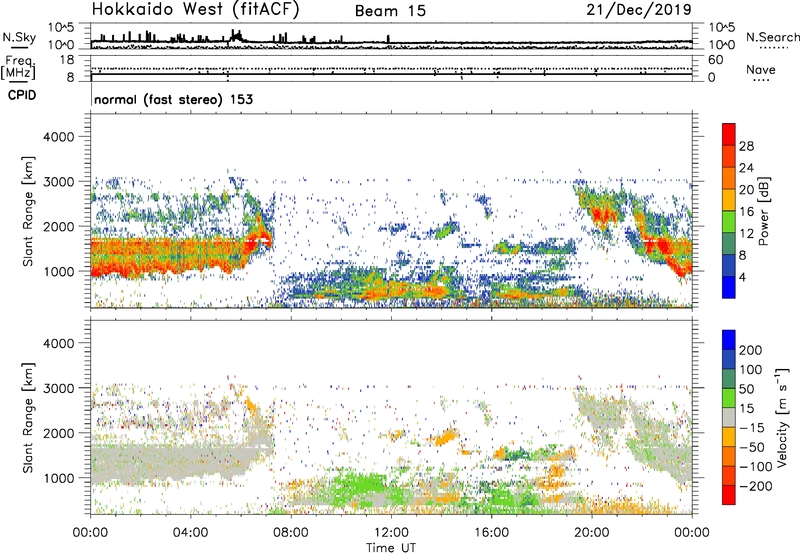Click the gray band of velocity colorbar

click(729, 417)
